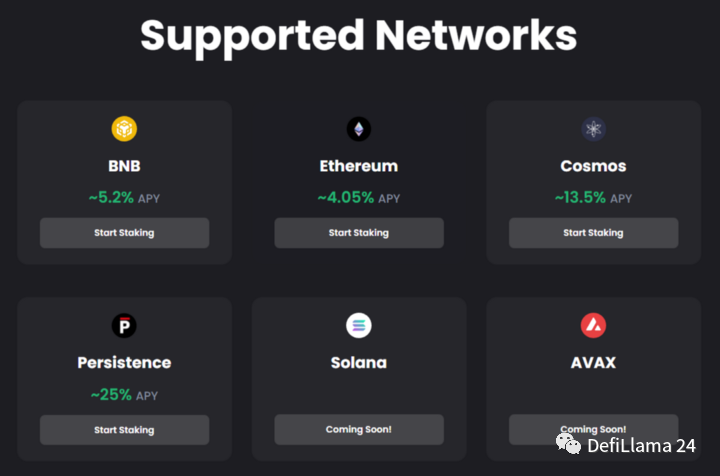The image size is (720, 476).
Task: Click the red AVAX logo icon
Action: [x=593, y=325]
